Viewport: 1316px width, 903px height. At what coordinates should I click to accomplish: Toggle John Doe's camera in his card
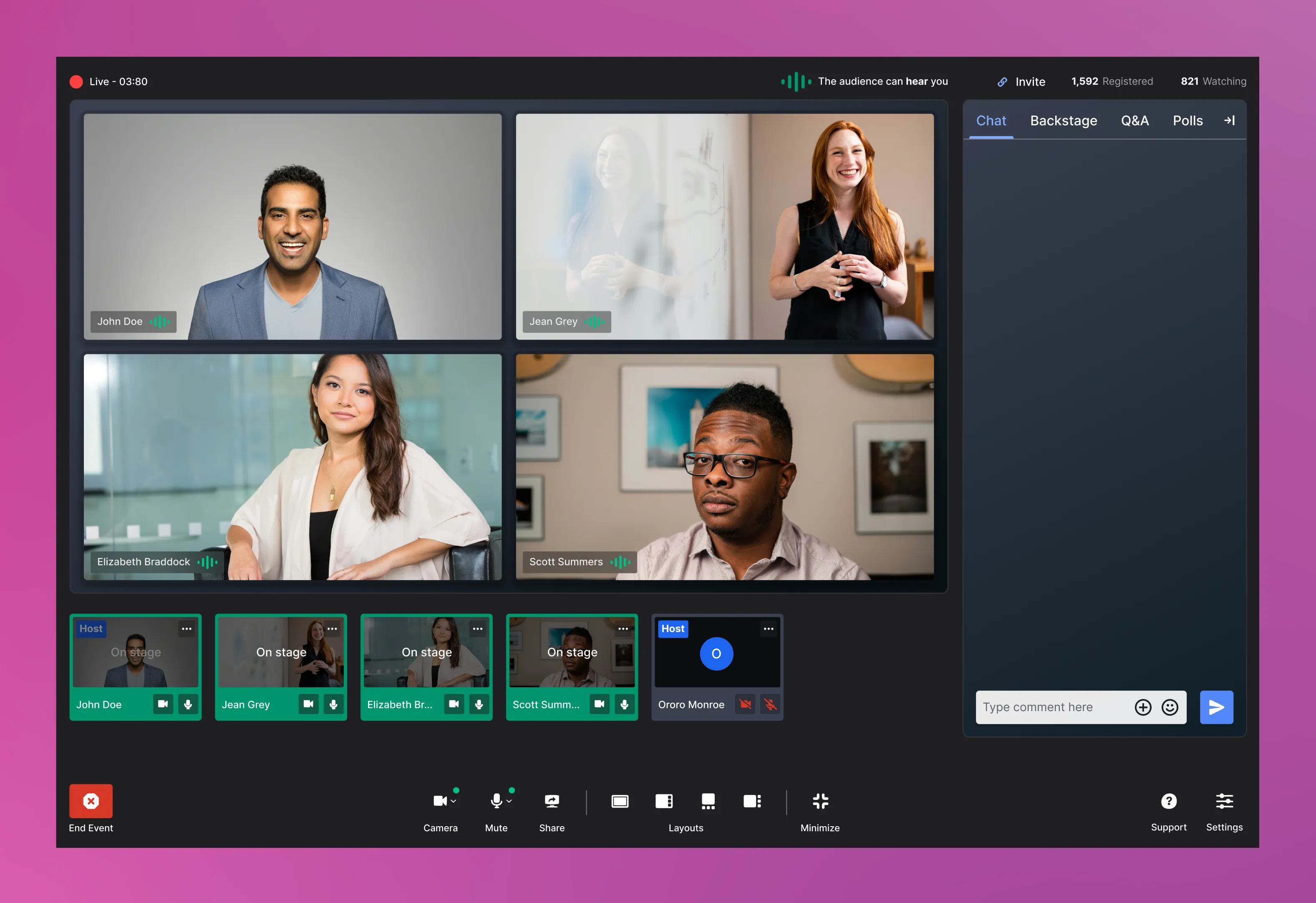click(x=163, y=704)
